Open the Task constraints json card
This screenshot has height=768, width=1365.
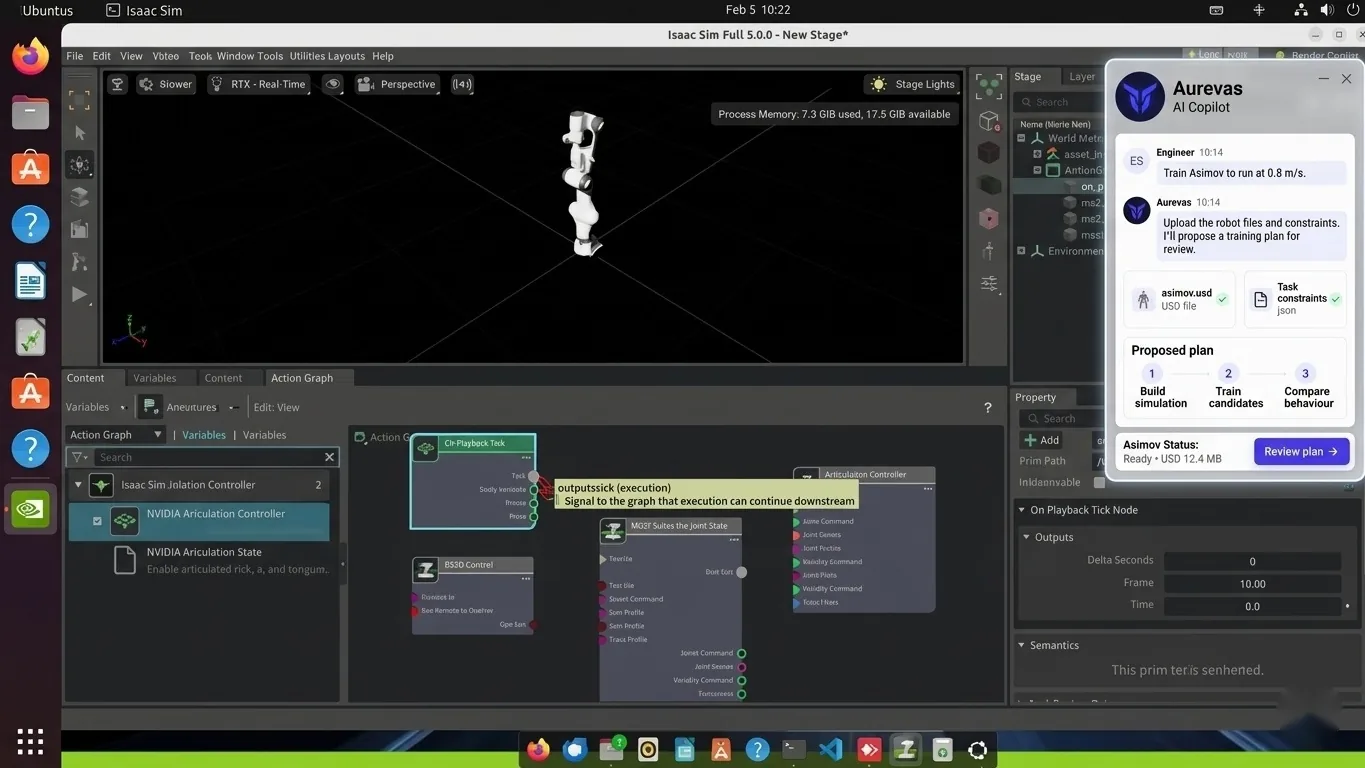pyautogui.click(x=1295, y=299)
